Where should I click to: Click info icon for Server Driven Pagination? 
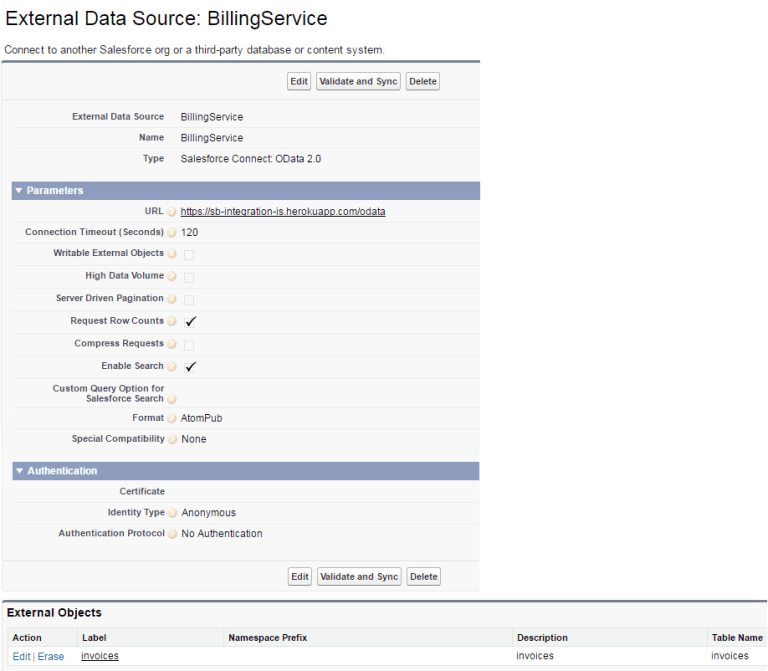(x=172, y=299)
